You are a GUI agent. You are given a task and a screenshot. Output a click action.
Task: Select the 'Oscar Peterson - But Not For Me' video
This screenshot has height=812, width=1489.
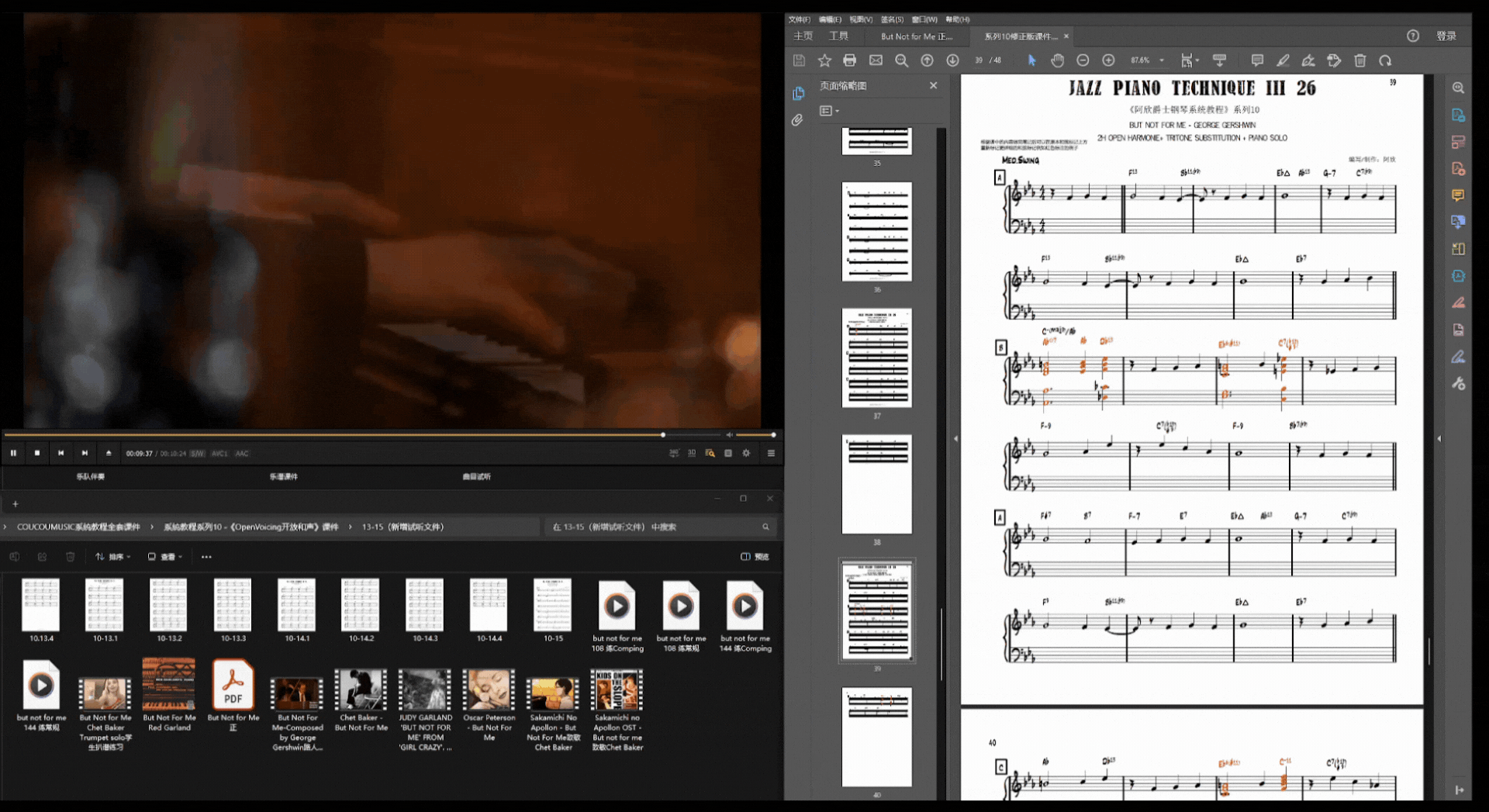pyautogui.click(x=489, y=705)
